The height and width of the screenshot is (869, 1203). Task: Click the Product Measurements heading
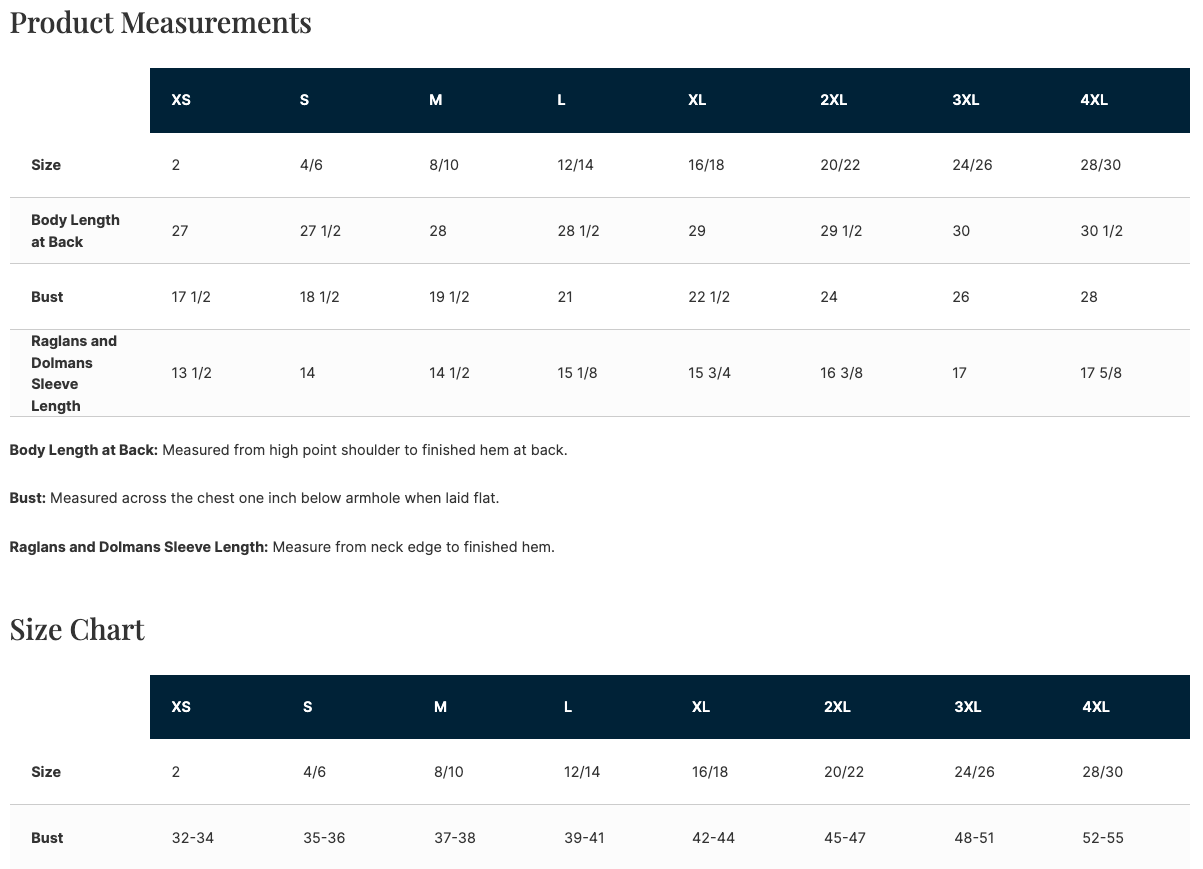(x=160, y=22)
